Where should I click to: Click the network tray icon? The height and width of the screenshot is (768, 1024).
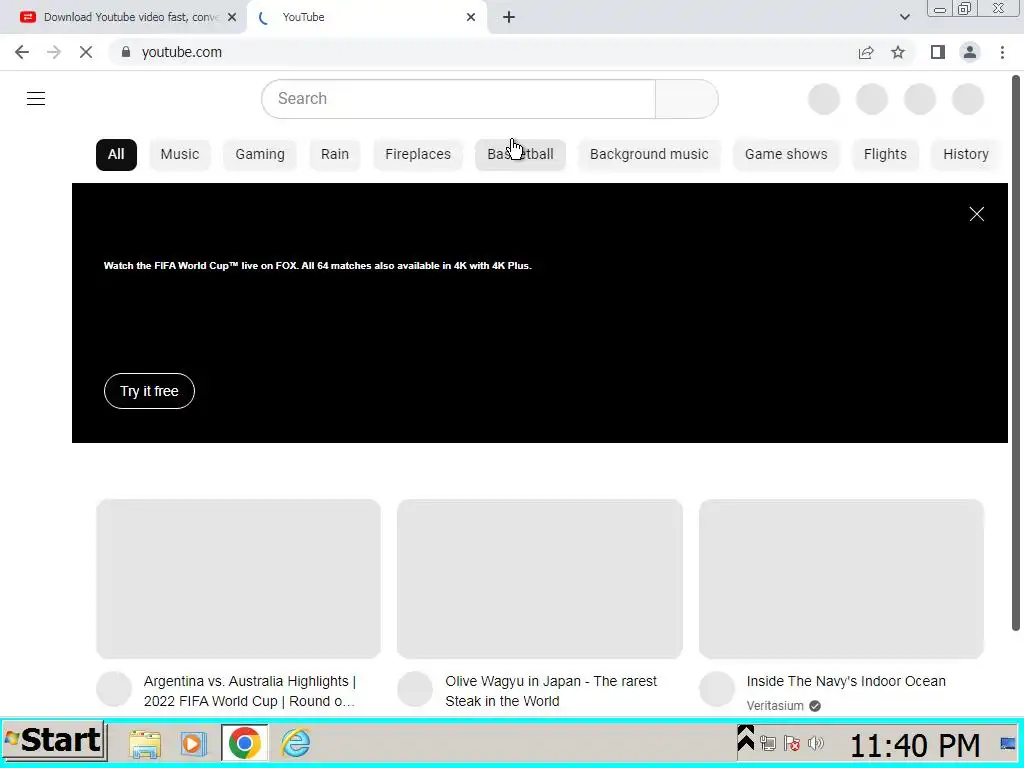click(x=768, y=743)
